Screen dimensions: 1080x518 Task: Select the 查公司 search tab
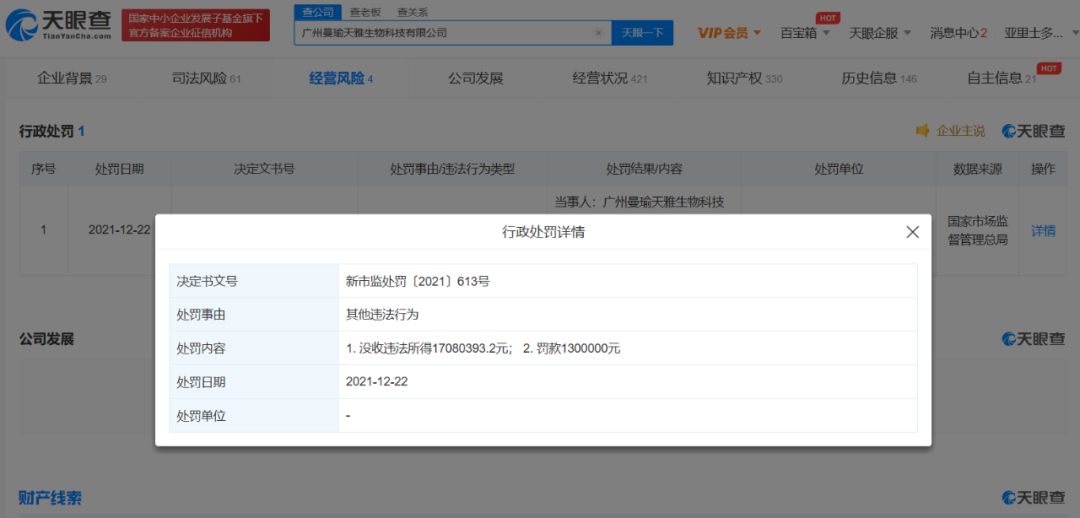pos(318,12)
